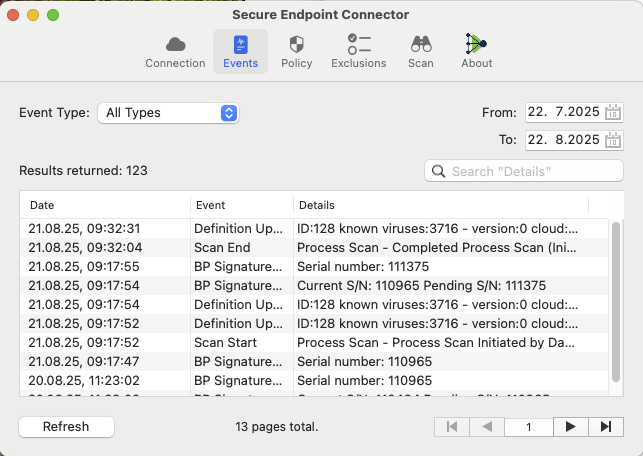This screenshot has width=643, height=456.
Task: Select the Scan End event row
Action: [x=300, y=247]
